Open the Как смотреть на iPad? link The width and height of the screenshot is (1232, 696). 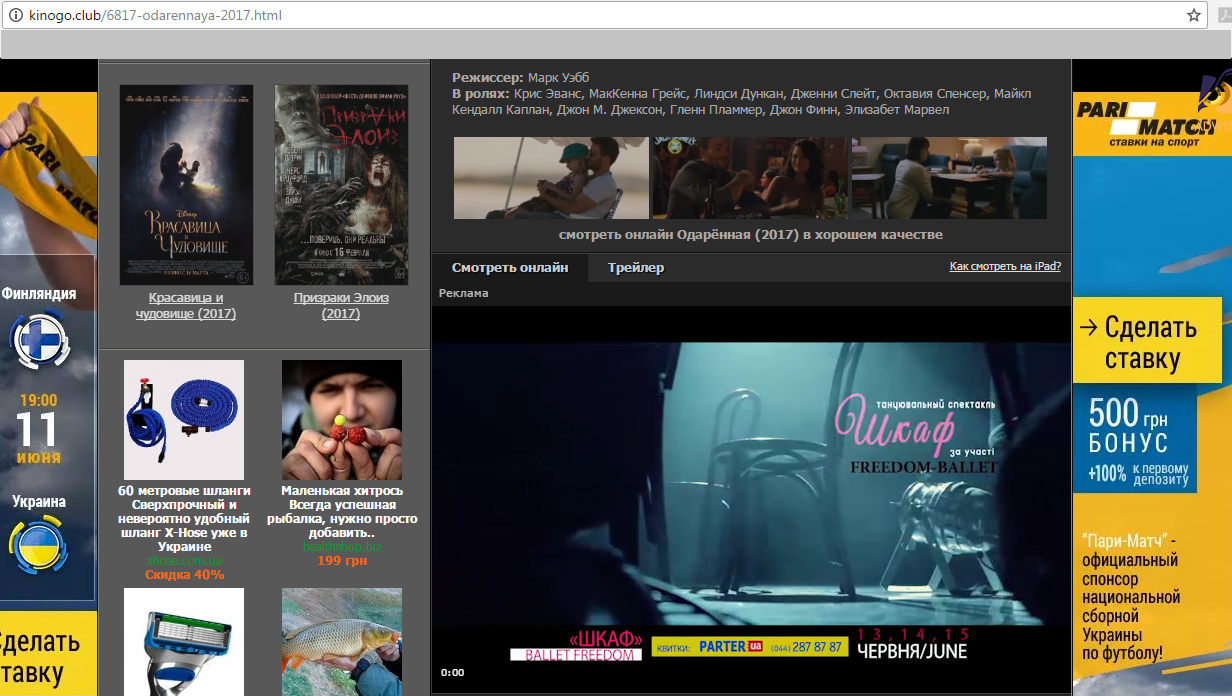[1004, 267]
